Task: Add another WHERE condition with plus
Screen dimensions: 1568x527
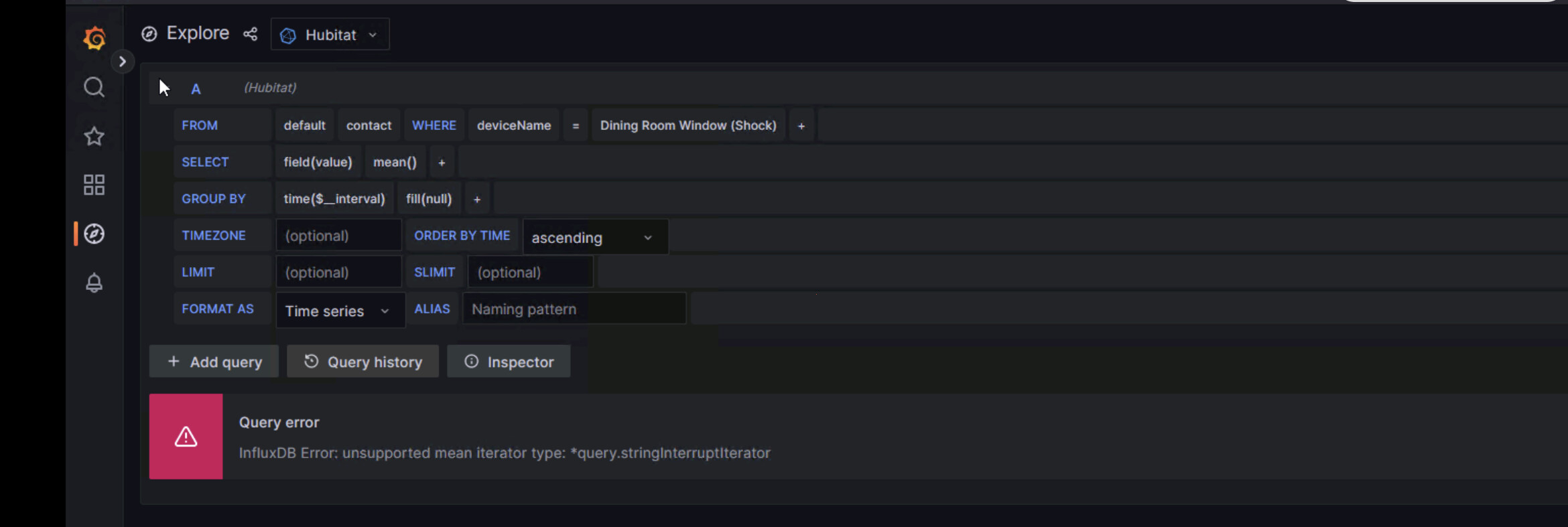Action: coord(801,126)
